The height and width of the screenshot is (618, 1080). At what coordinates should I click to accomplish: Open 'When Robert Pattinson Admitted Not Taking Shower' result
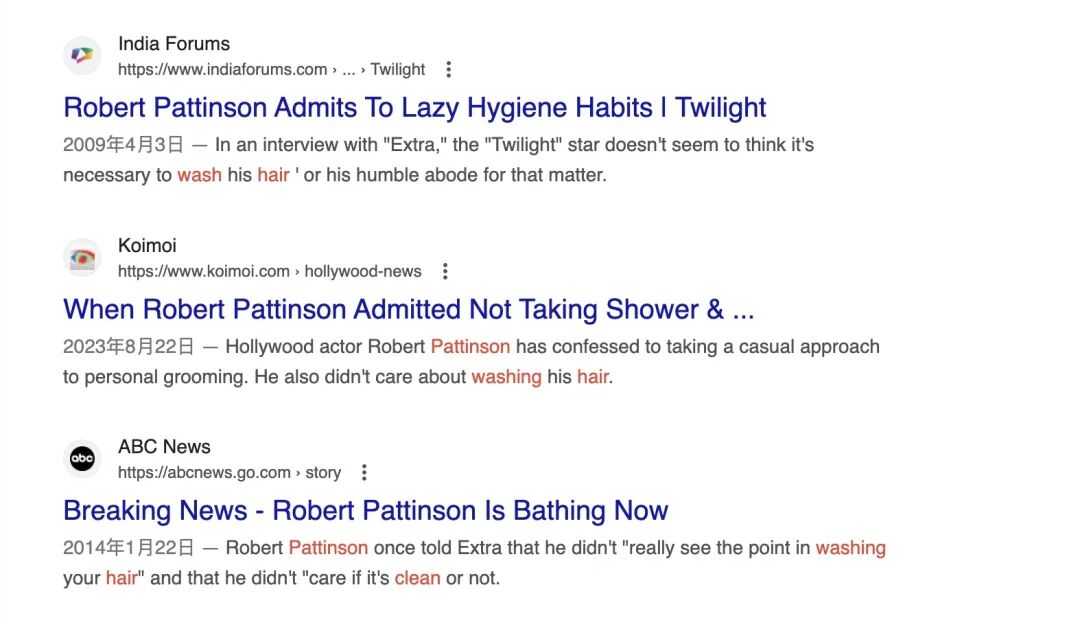tap(408, 309)
